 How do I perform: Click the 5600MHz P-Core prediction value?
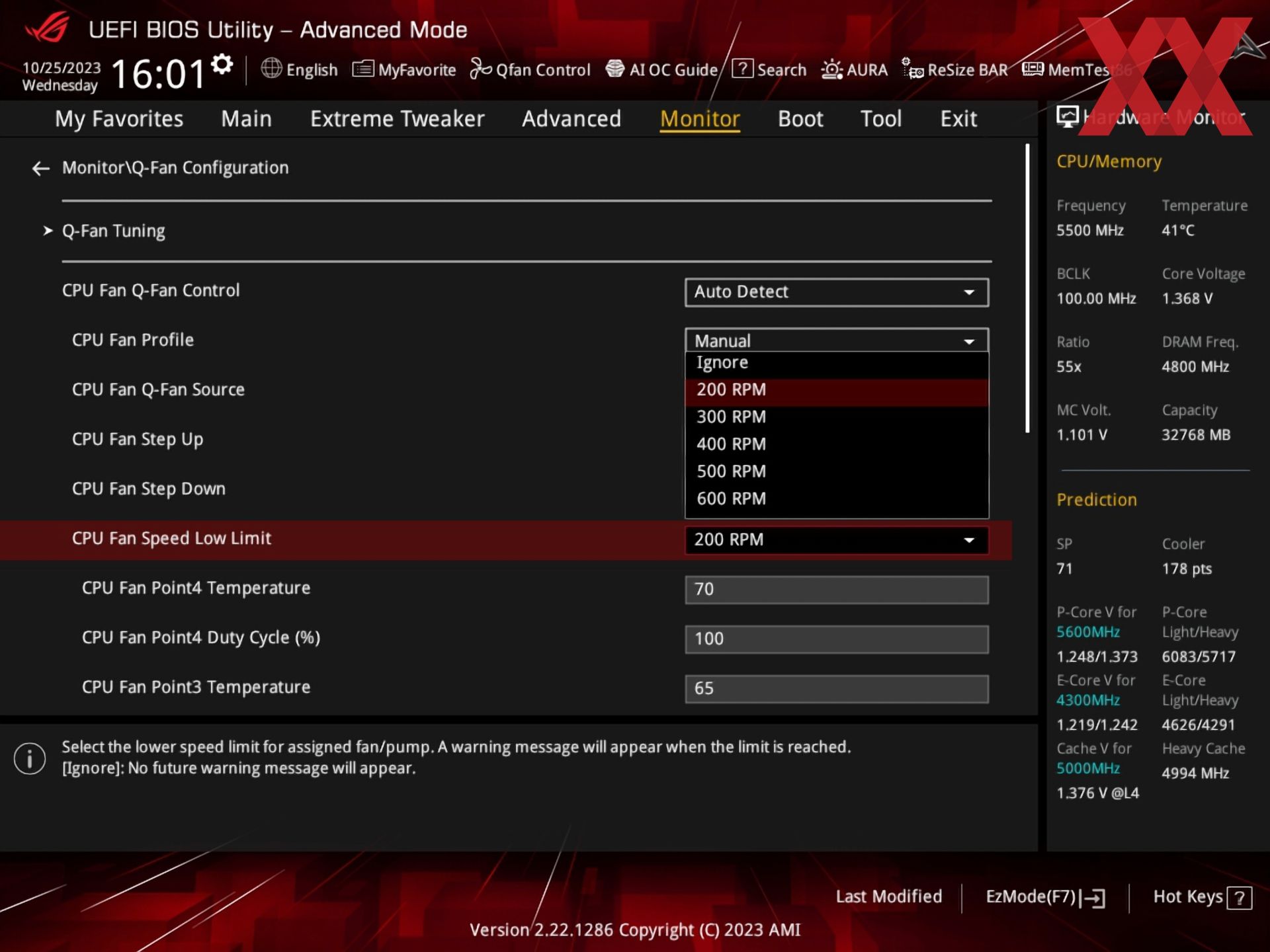[1087, 632]
